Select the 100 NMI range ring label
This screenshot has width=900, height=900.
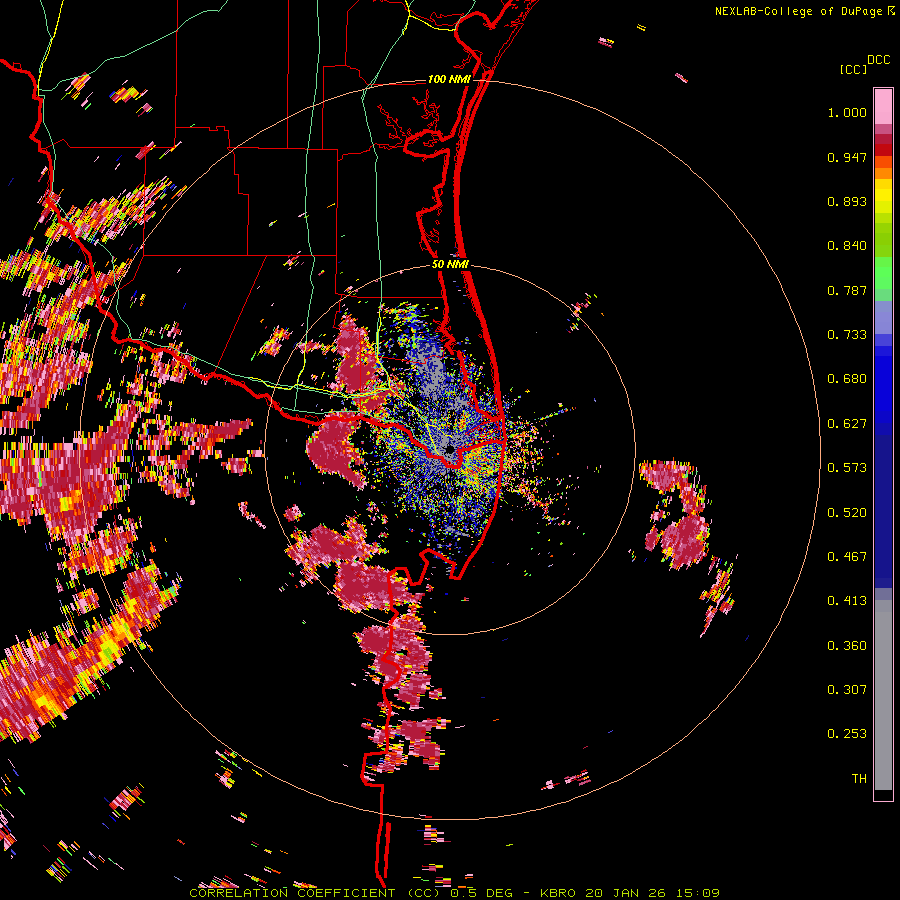449,79
